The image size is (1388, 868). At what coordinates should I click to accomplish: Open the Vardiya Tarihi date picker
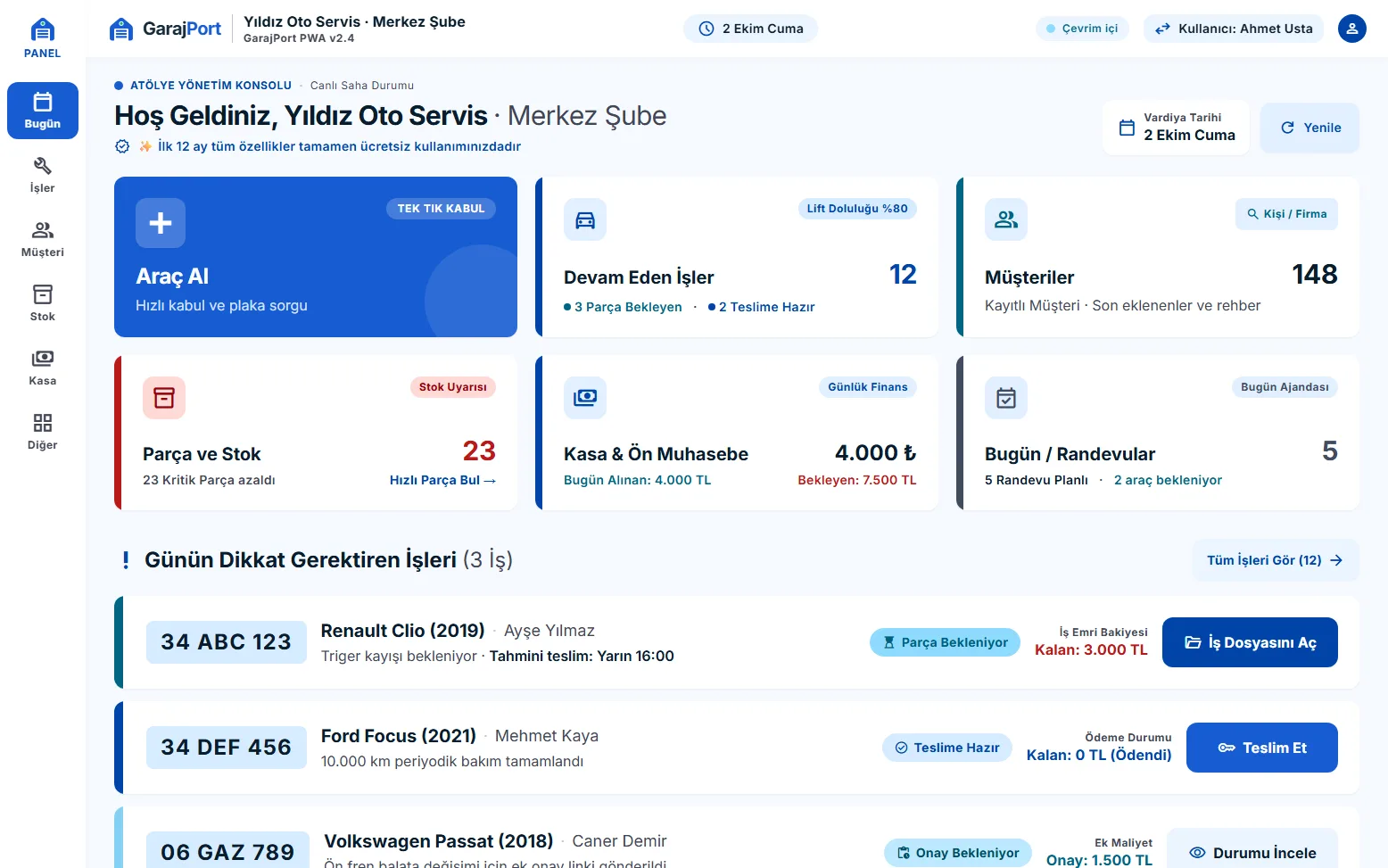pos(1176,128)
